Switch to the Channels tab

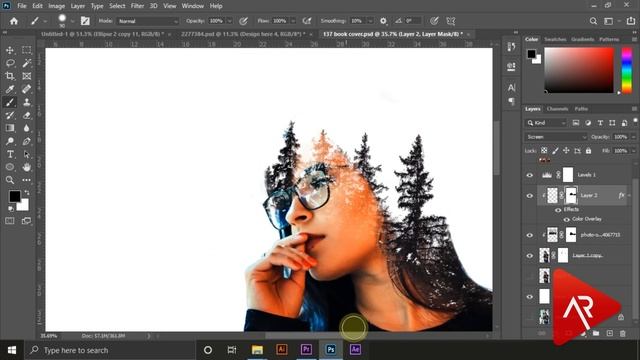557,109
